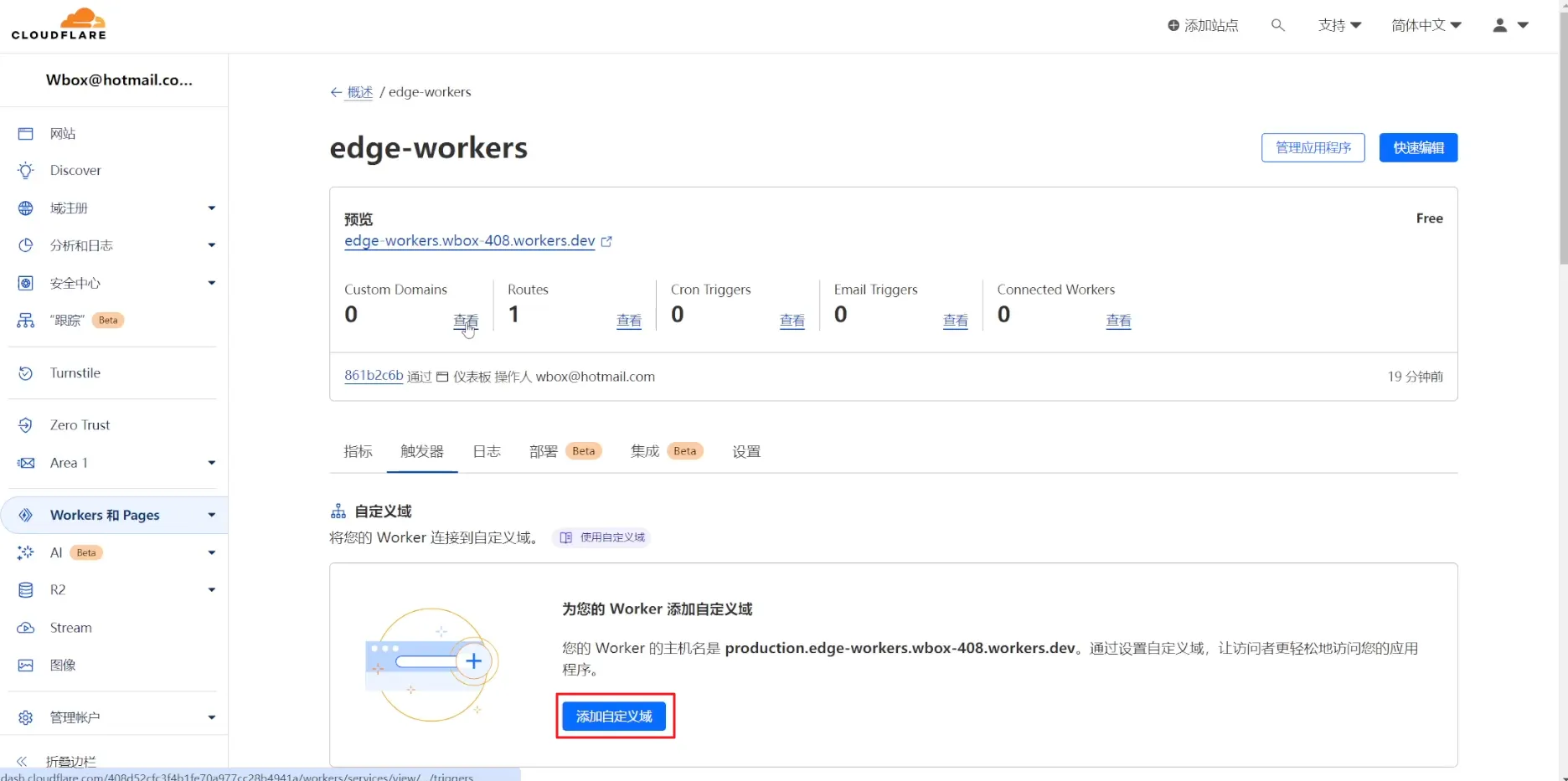Click the 概述 breadcrumb link
This screenshot has width=1568, height=781.
pos(360,92)
